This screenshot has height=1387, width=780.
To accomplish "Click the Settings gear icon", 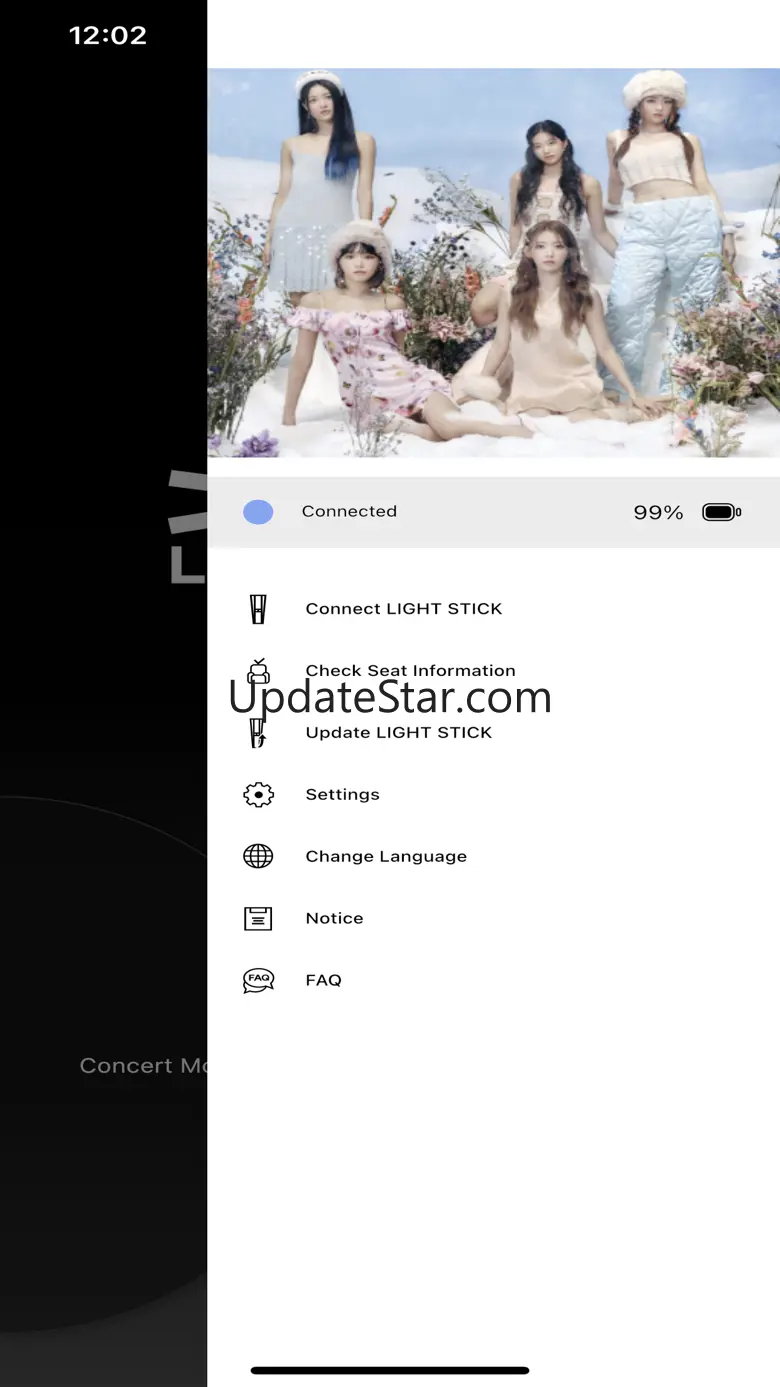I will 258,795.
